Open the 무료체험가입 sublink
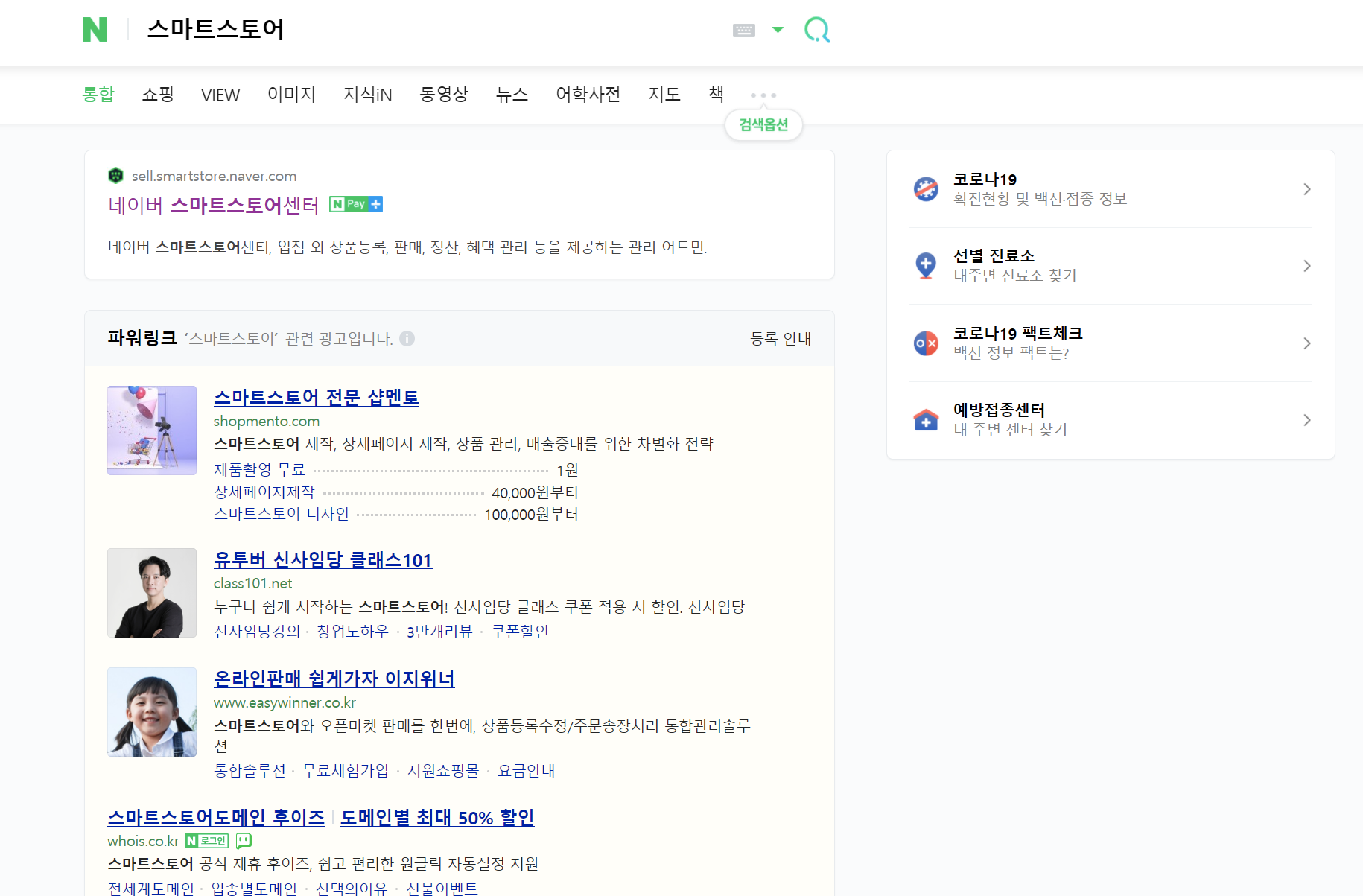This screenshot has width=1363, height=896. click(x=346, y=771)
